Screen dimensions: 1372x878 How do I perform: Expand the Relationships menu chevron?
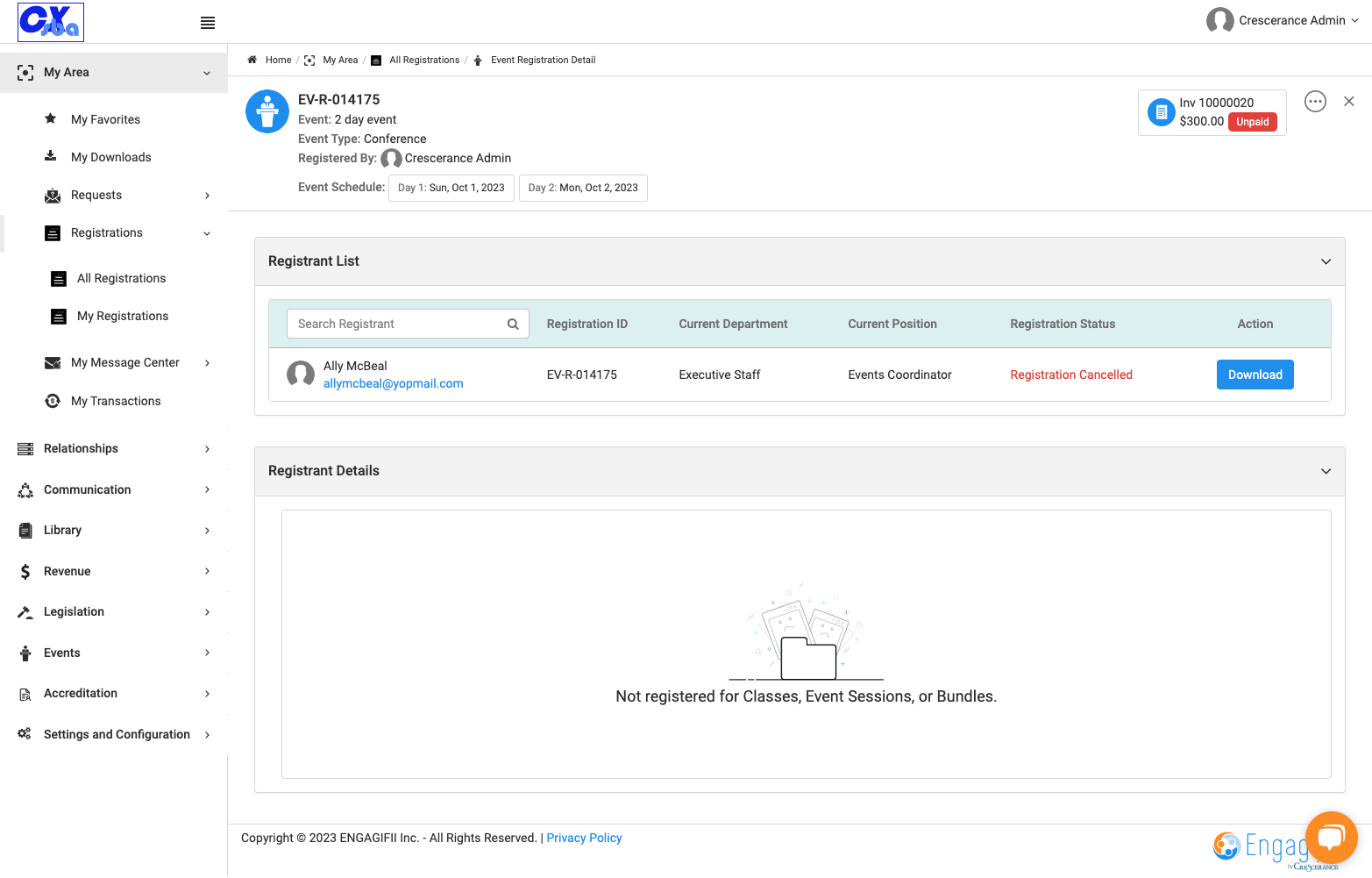point(207,449)
